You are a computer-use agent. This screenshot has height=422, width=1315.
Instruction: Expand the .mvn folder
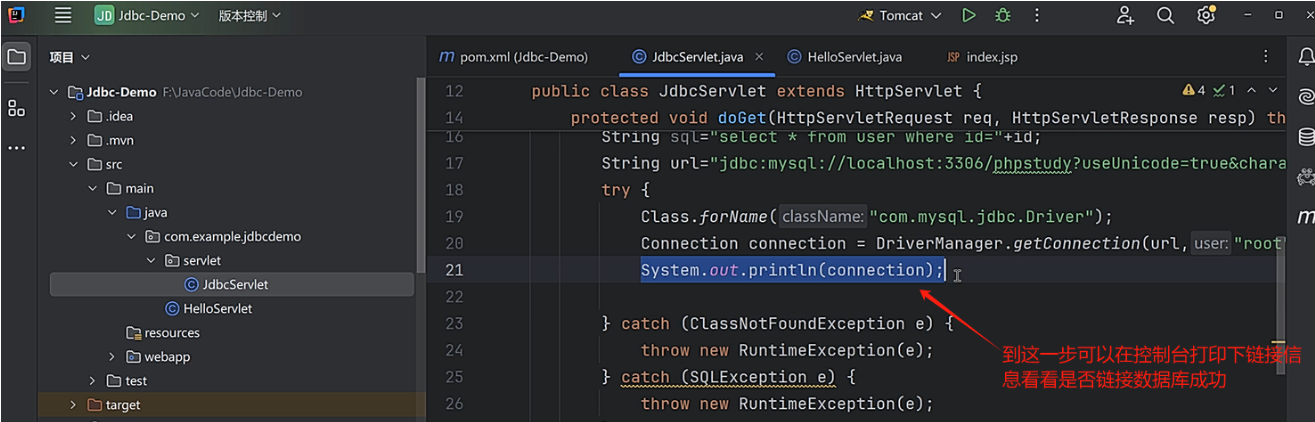[73, 140]
